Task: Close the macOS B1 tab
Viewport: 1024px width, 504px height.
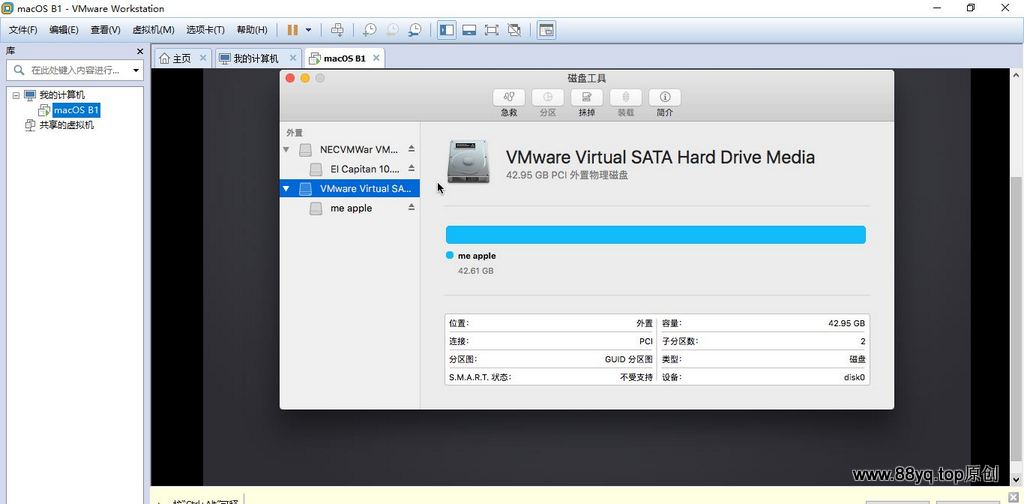Action: [376, 58]
